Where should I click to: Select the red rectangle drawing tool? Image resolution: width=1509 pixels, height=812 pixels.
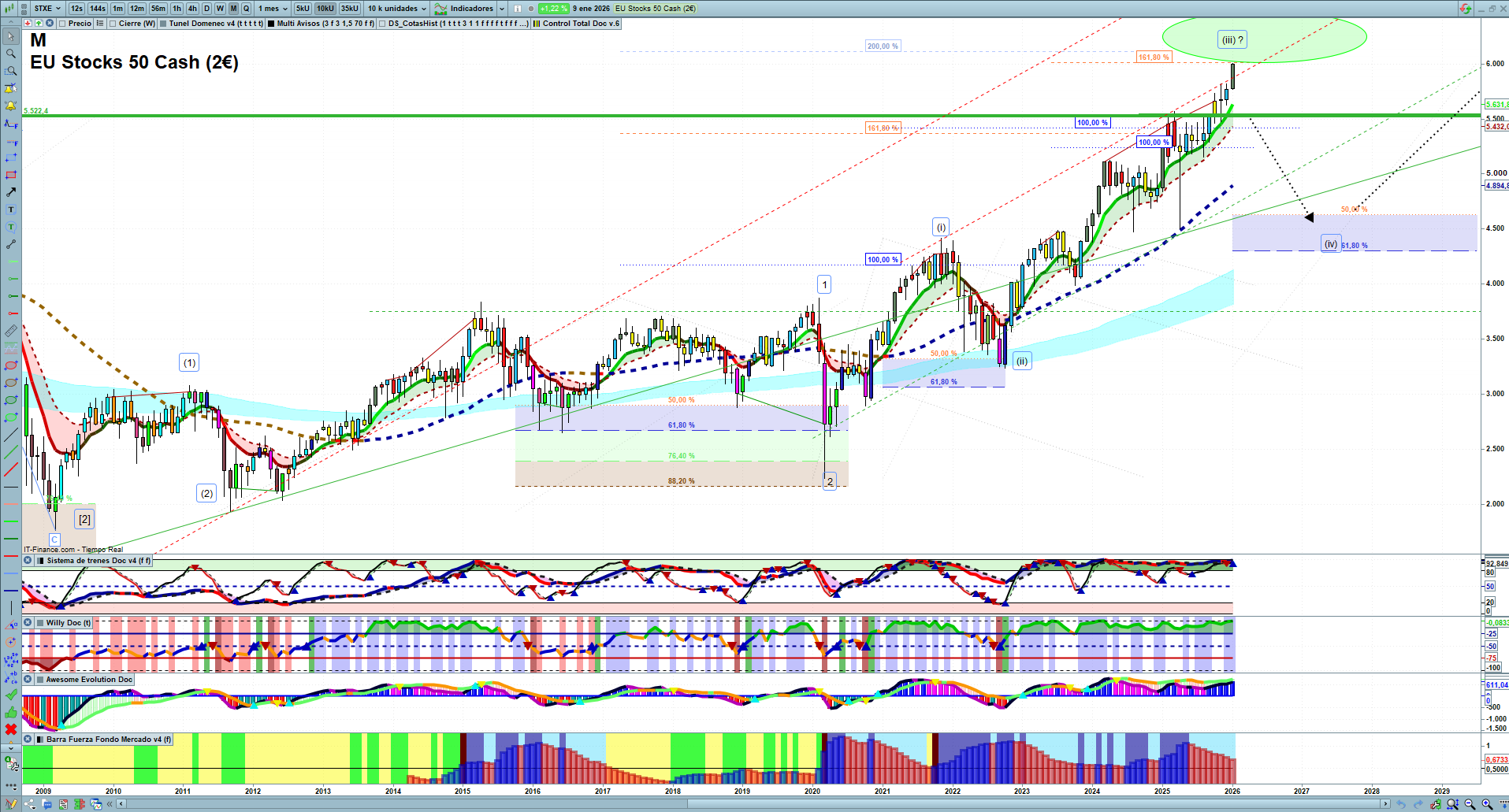coord(11,175)
